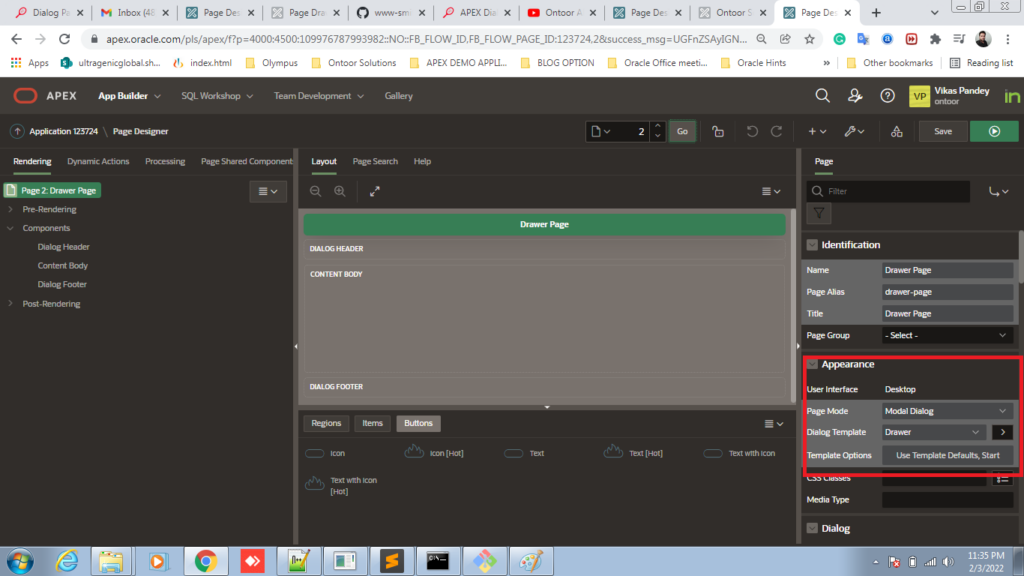Image resolution: width=1024 pixels, height=576 pixels.
Task: Open the header search magnifier icon
Action: (822, 96)
